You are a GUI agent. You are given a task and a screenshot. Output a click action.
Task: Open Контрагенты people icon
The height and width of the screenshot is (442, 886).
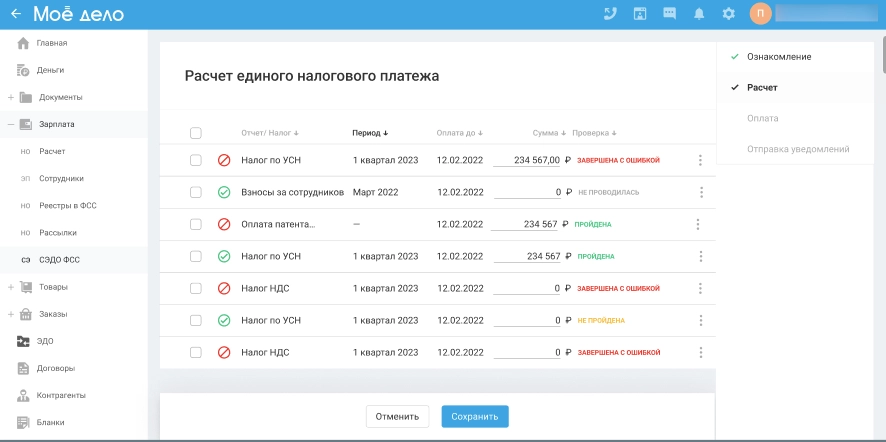[x=23, y=396]
